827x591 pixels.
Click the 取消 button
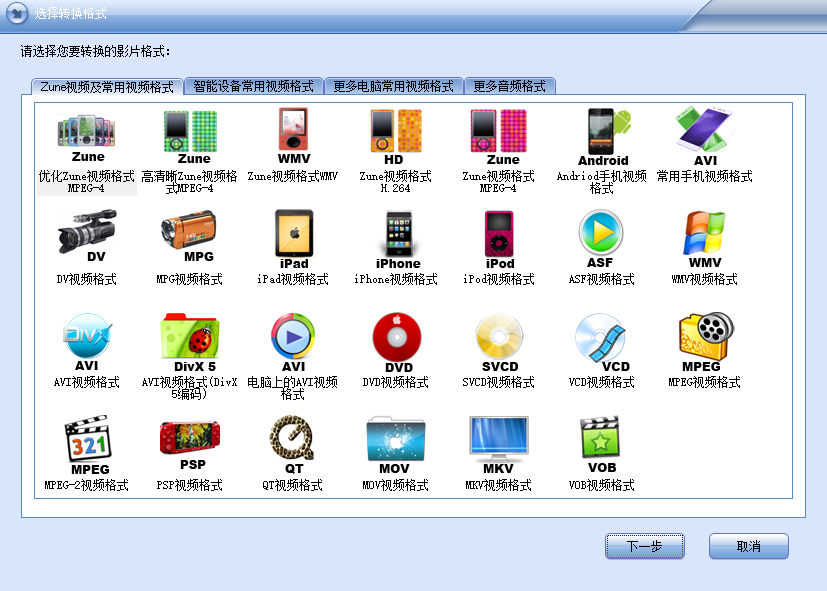pyautogui.click(x=748, y=546)
